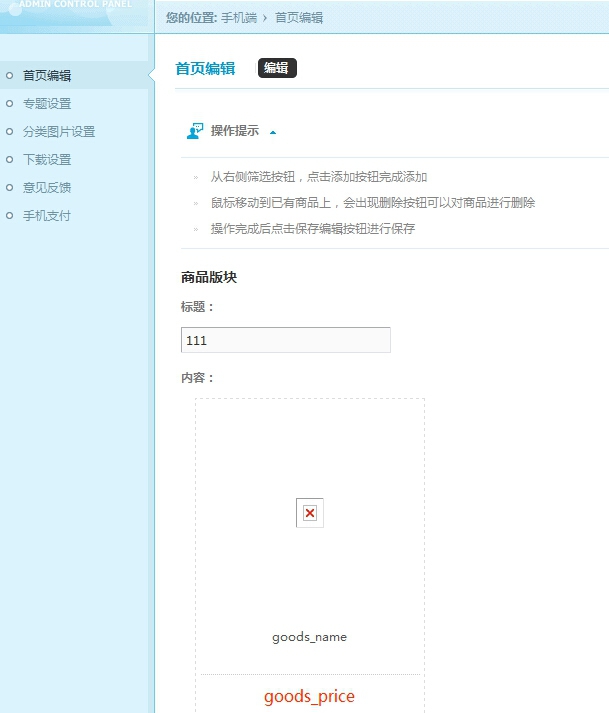
Task: Click the 编辑 tab button
Action: coord(277,68)
